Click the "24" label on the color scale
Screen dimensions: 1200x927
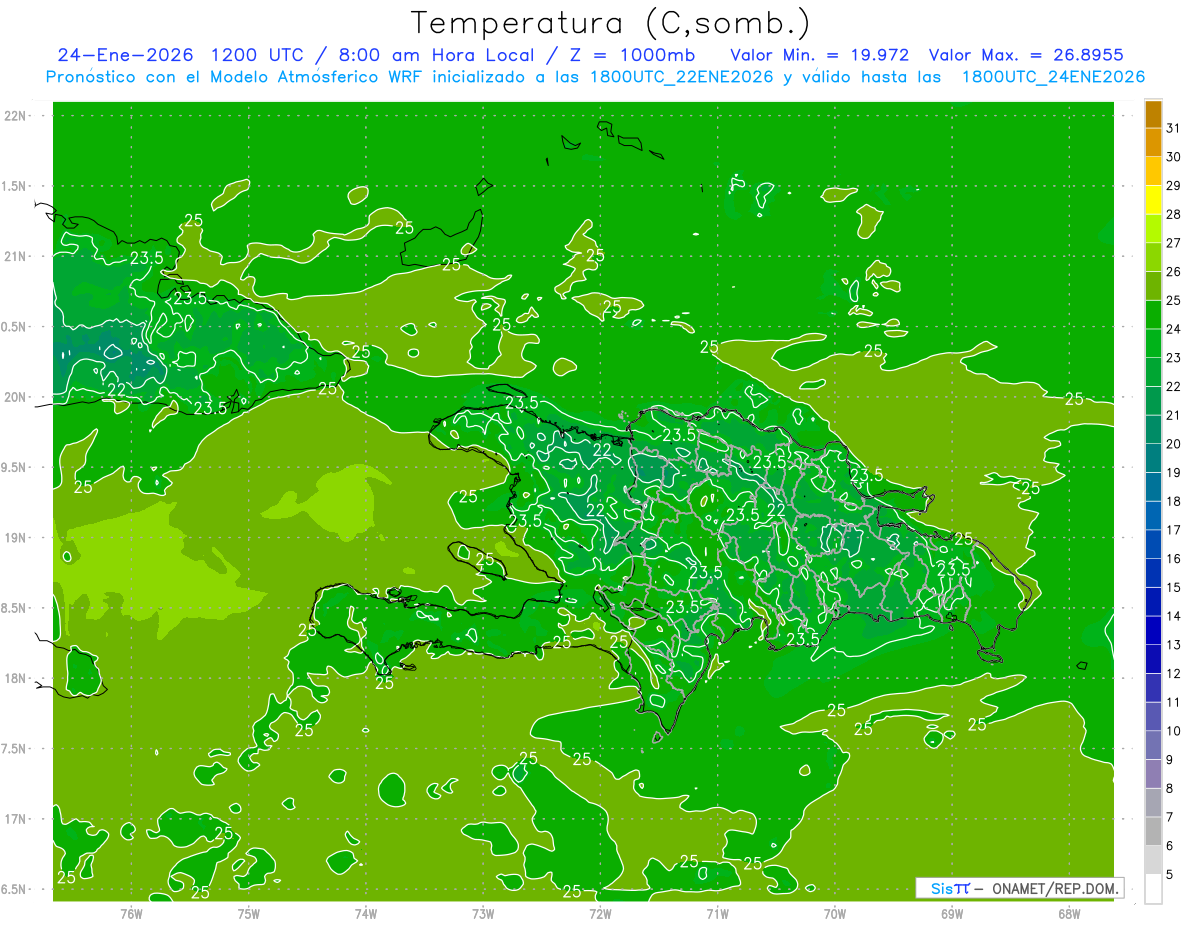pyautogui.click(x=1174, y=329)
